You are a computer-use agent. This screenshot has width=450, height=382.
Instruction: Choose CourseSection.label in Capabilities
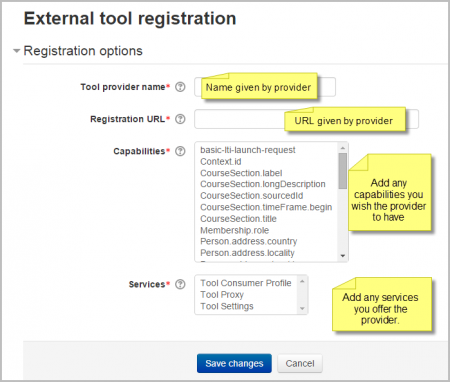tap(241, 173)
